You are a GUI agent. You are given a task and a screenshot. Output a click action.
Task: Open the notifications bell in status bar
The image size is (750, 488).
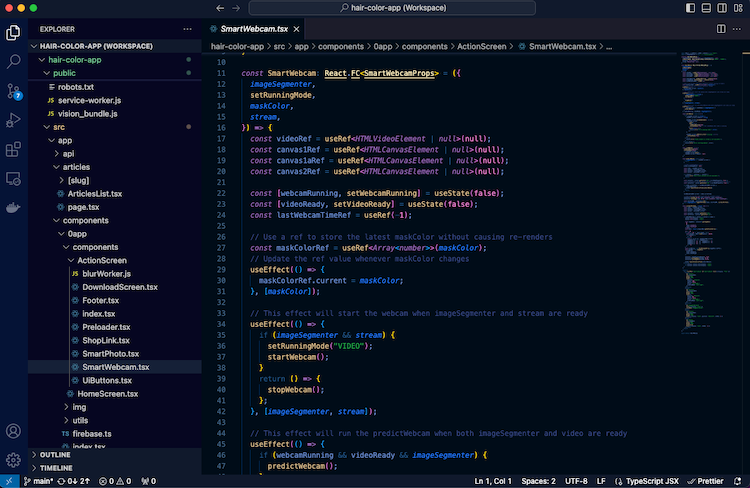pyautogui.click(x=738, y=481)
